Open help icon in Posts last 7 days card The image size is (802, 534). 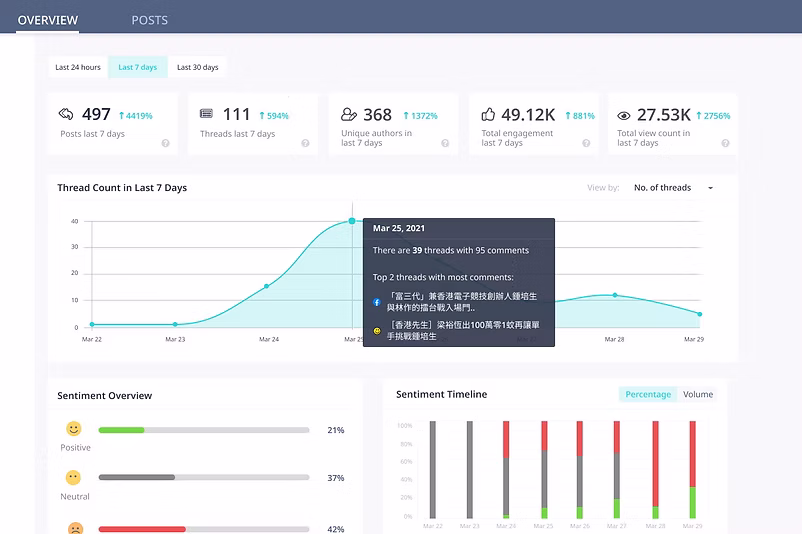pyautogui.click(x=165, y=143)
